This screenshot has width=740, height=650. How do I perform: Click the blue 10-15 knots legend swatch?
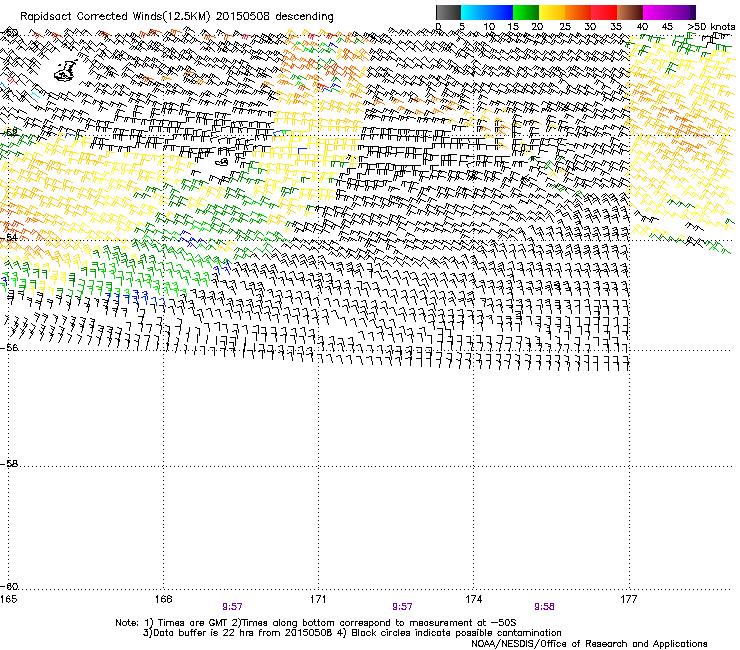click(500, 12)
